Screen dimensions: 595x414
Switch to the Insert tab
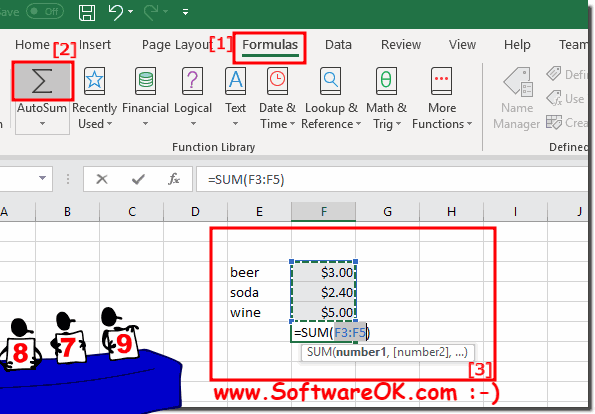click(x=94, y=45)
